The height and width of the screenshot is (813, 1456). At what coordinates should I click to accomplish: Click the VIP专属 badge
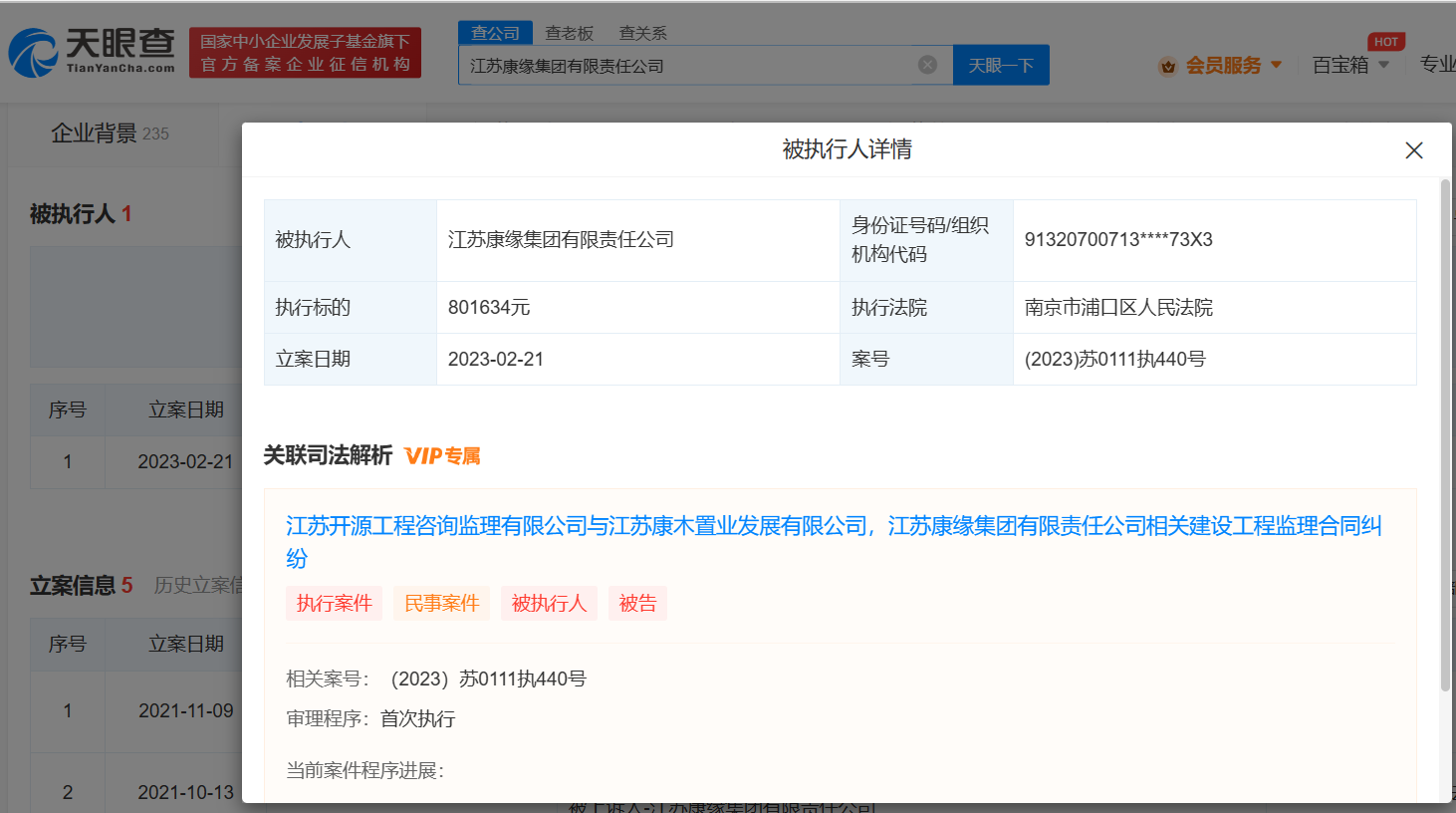point(442,455)
